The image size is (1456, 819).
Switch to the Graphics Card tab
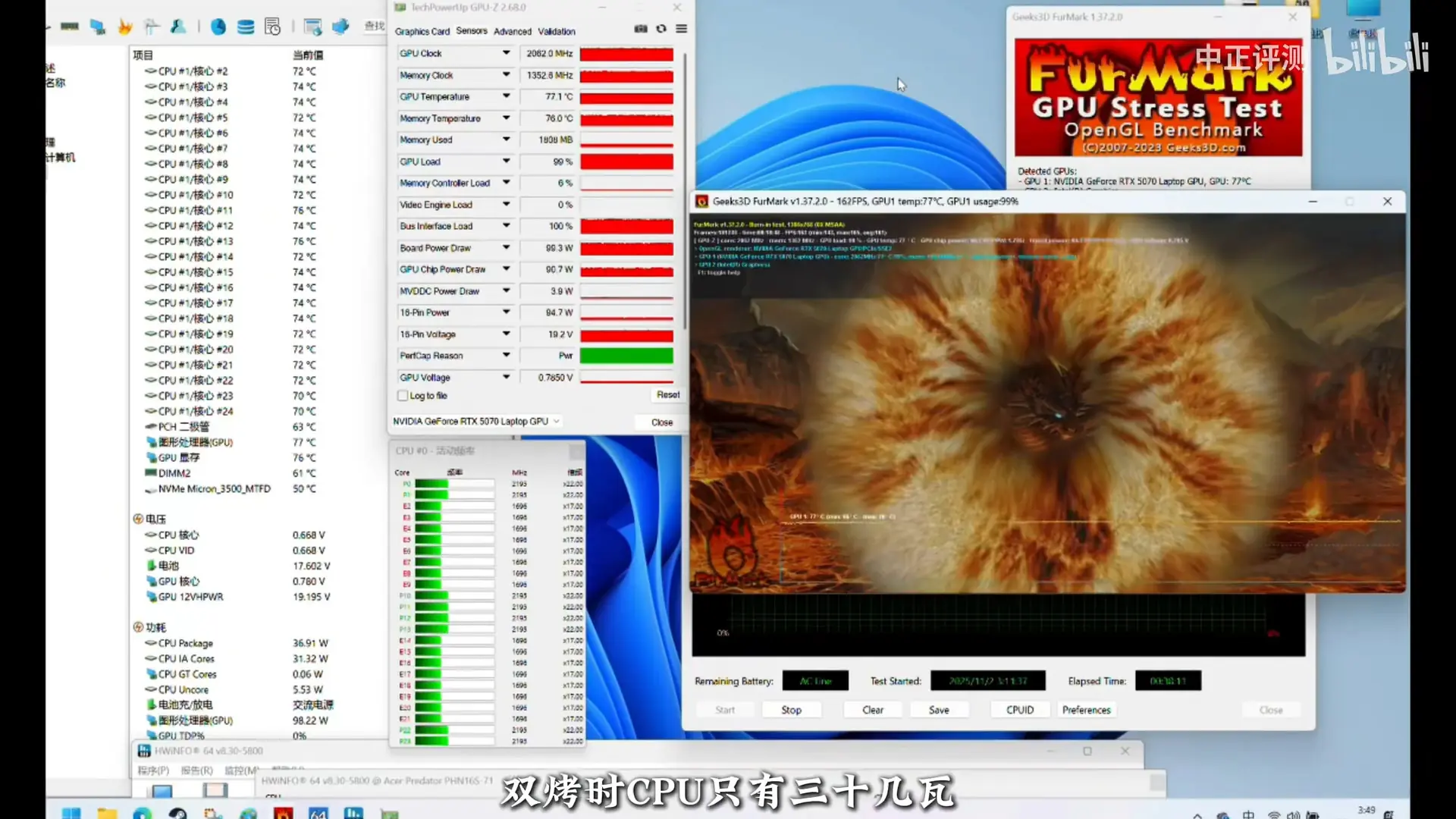pos(422,32)
